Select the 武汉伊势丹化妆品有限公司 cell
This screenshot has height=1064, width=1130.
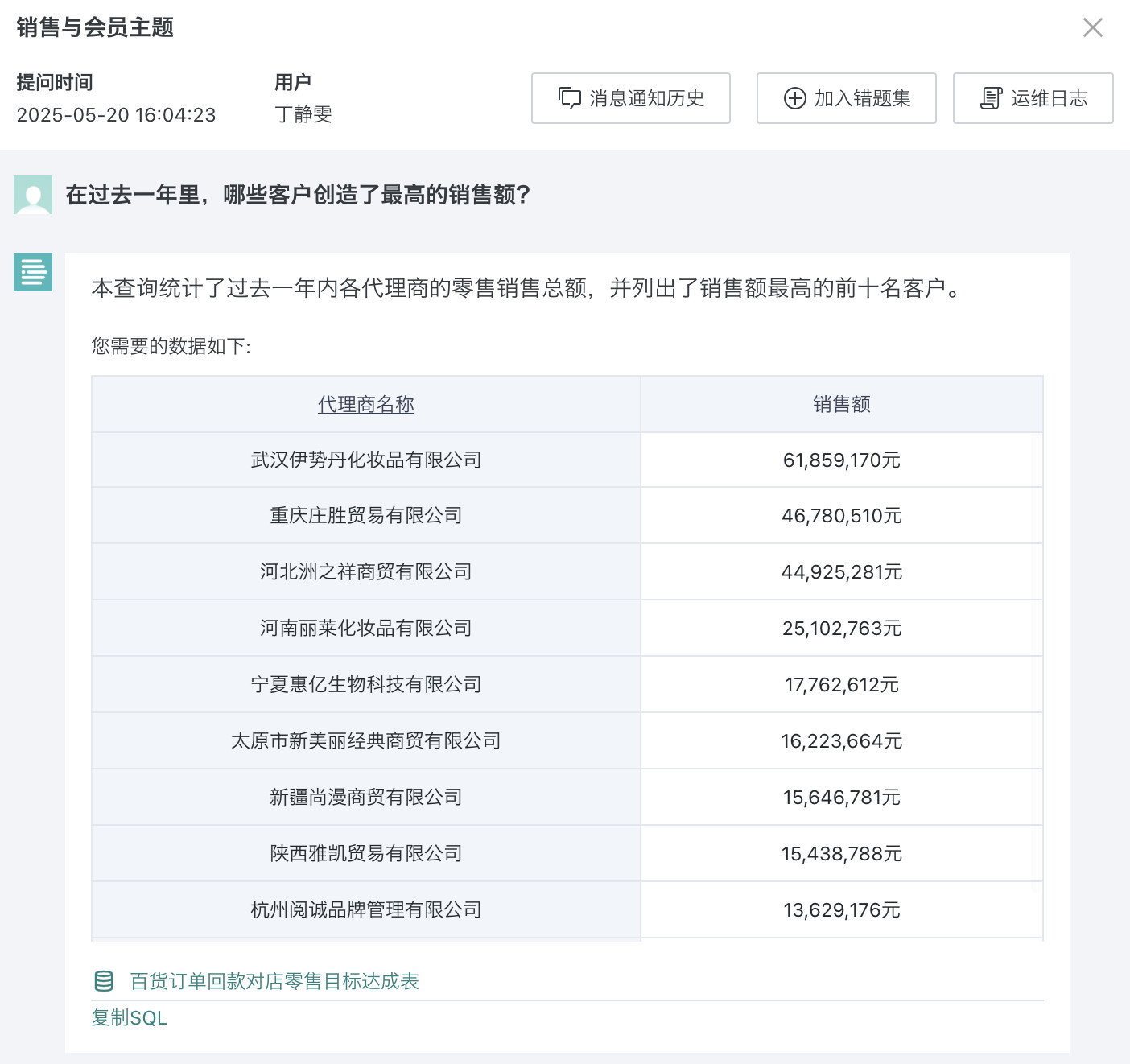pyautogui.click(x=366, y=460)
